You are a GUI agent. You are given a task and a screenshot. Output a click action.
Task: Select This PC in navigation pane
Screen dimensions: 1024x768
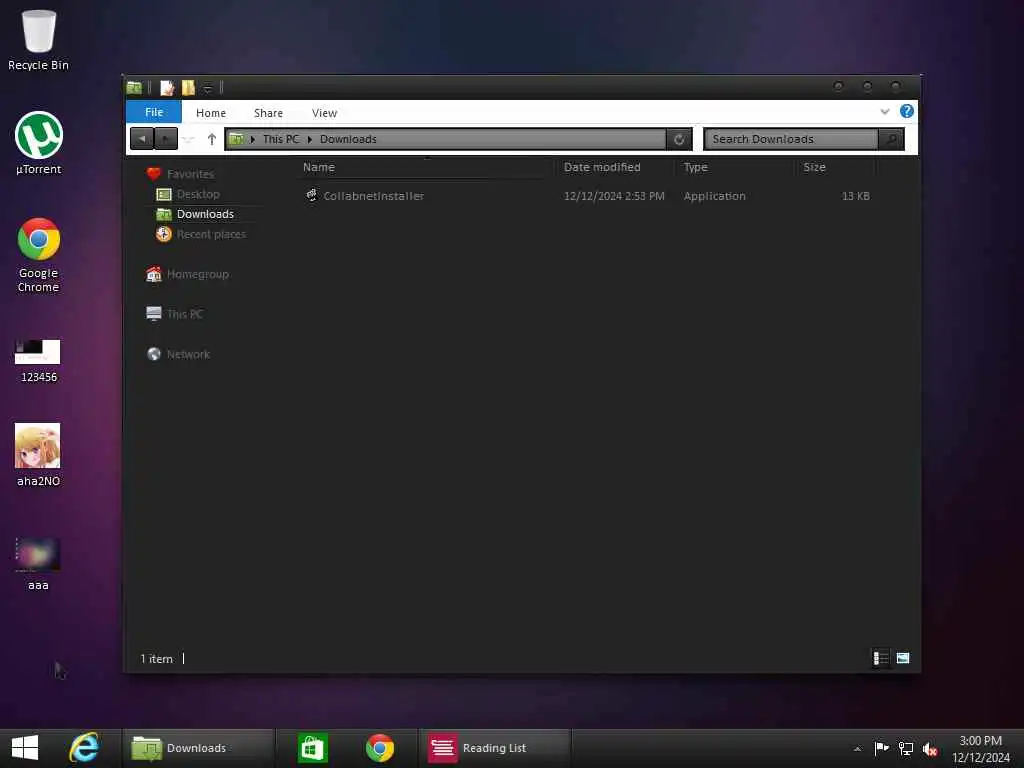coord(174,314)
